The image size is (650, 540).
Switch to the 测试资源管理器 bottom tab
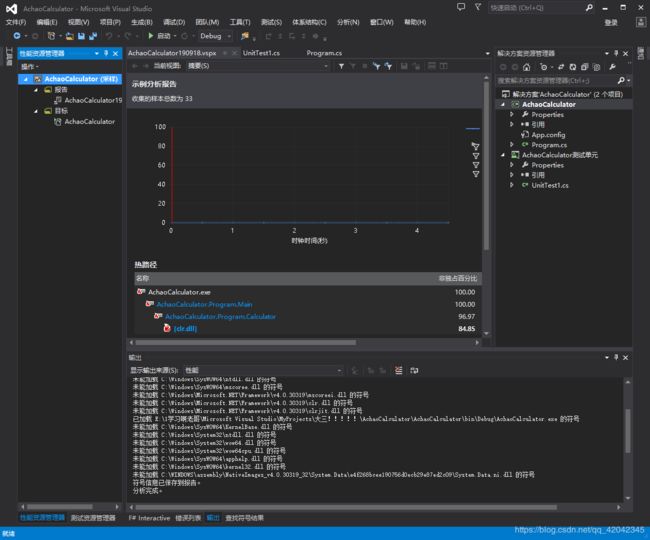[93, 518]
